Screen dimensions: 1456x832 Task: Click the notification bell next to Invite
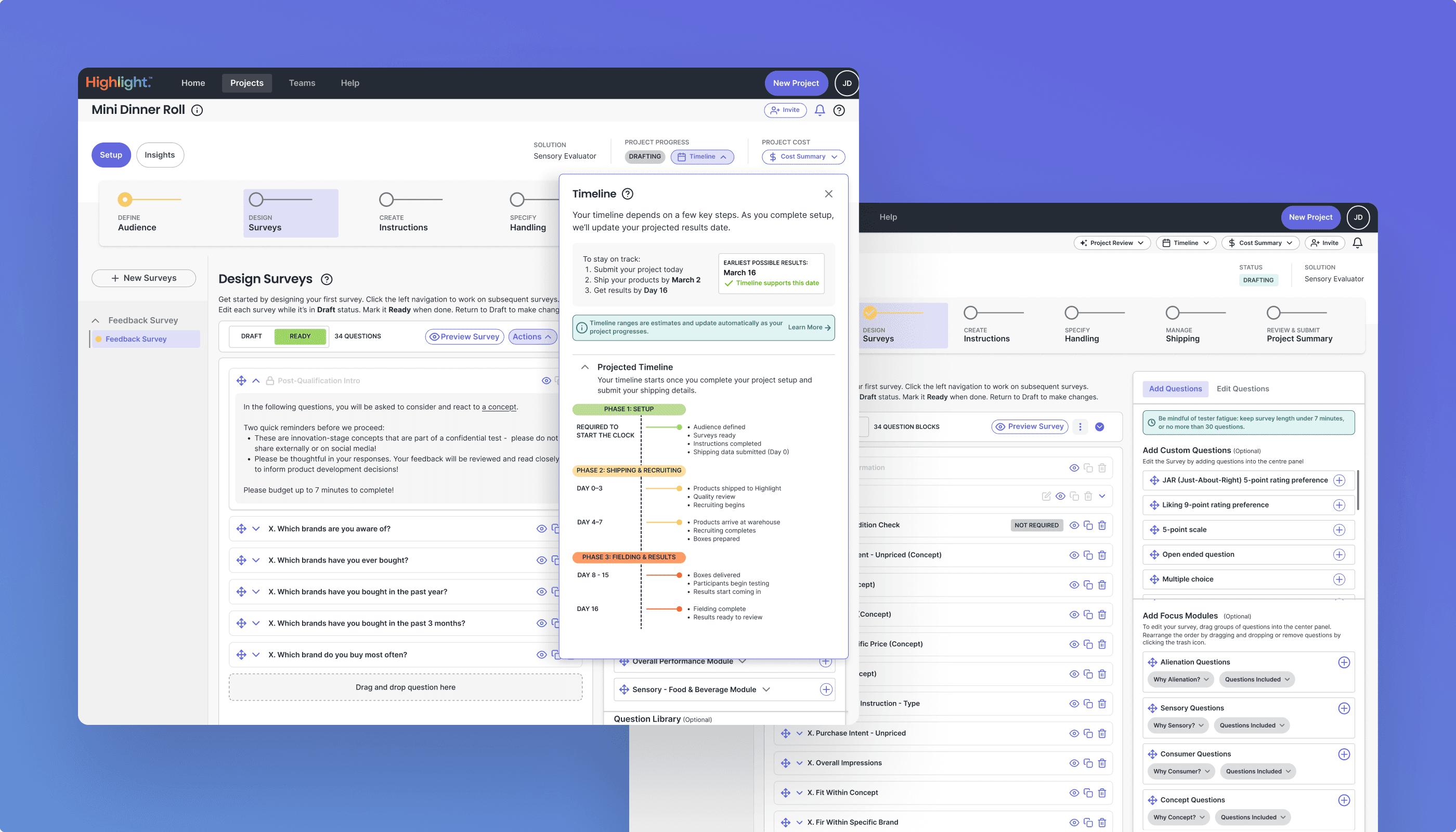(820, 110)
